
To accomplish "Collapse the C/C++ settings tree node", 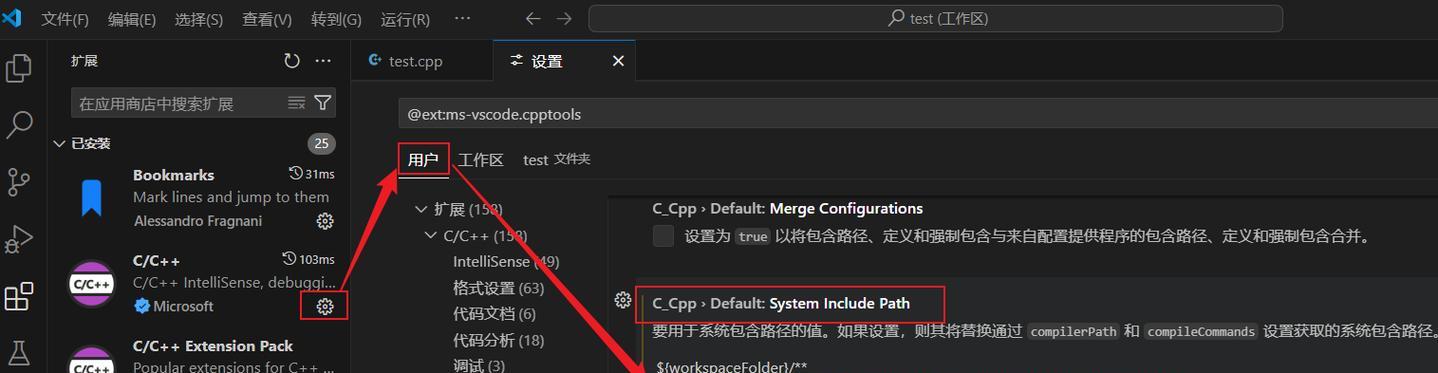I will point(431,236).
